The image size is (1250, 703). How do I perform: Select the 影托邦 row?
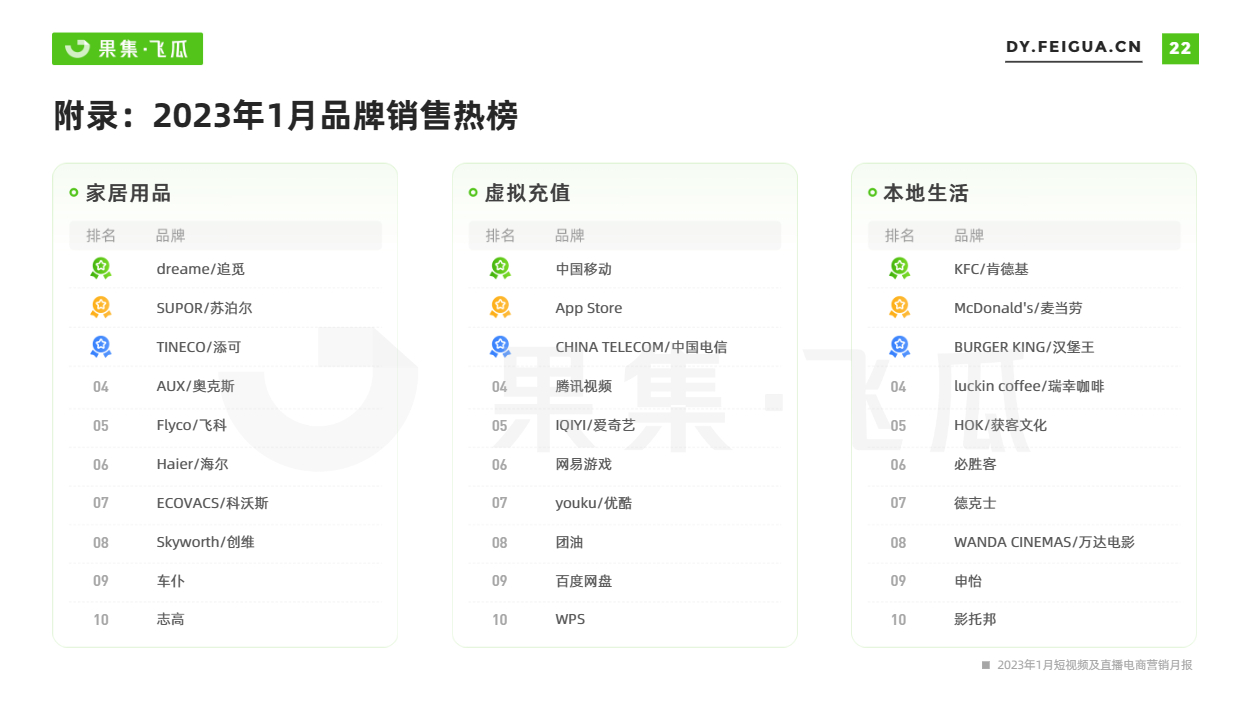(1024, 619)
